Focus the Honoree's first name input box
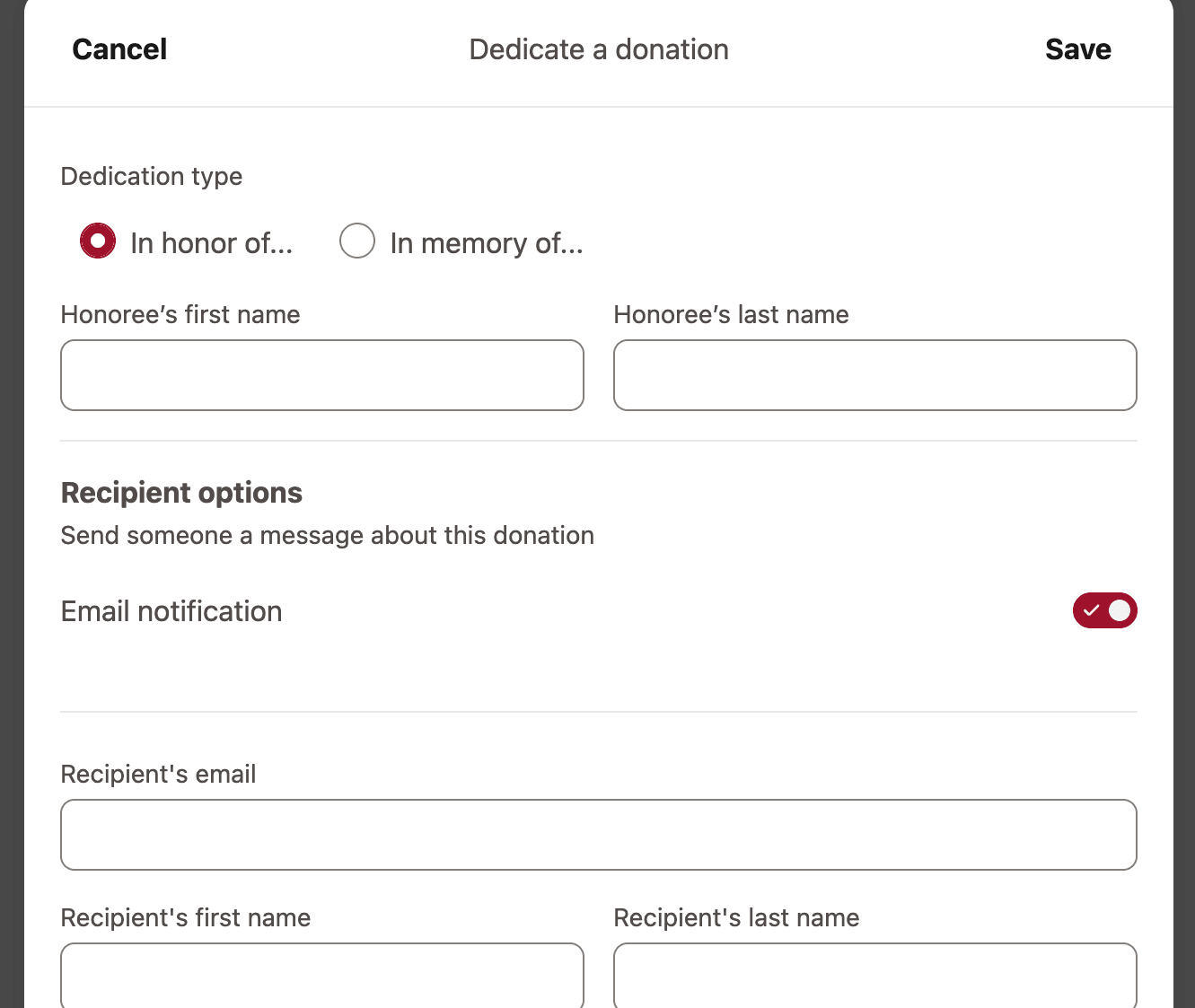The width and height of the screenshot is (1195, 1008). point(322,375)
